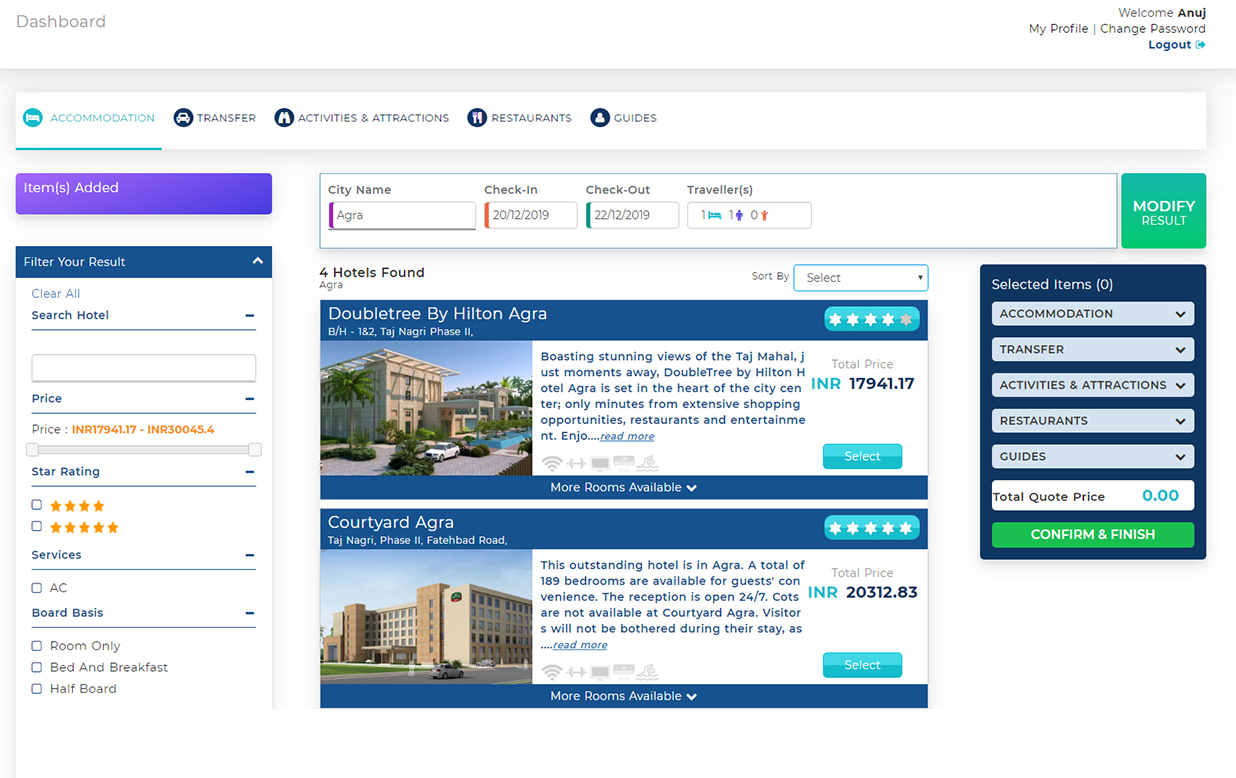The image size is (1236, 778).
Task: Expand Restaurants in Selected Items
Action: (1093, 421)
